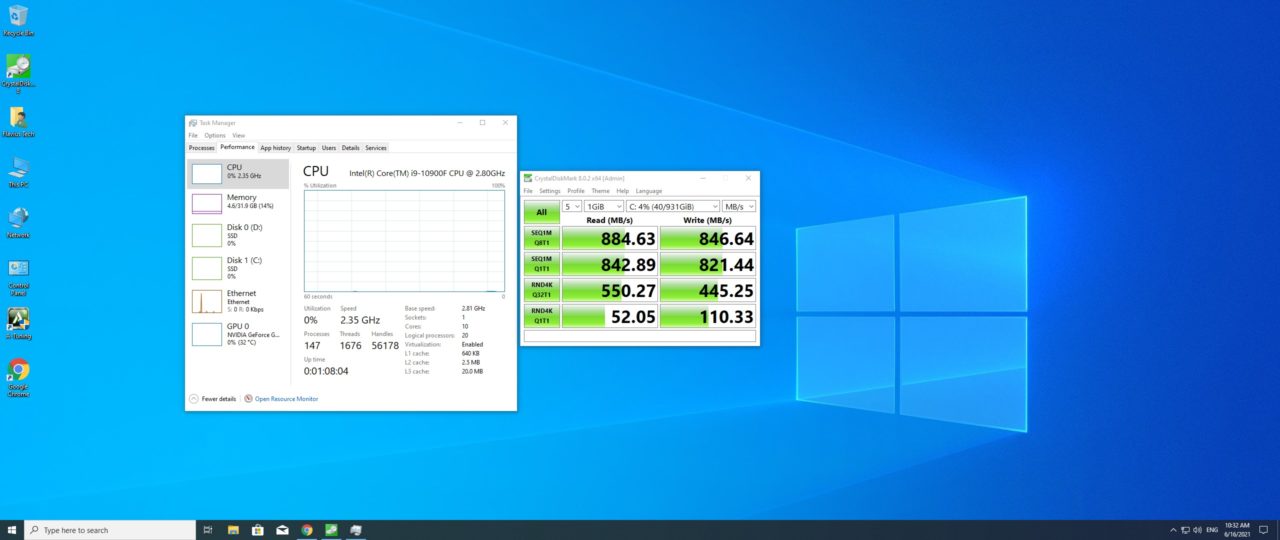Viewport: 1280px width, 540px height.
Task: Switch to the App history tab
Action: [275, 148]
